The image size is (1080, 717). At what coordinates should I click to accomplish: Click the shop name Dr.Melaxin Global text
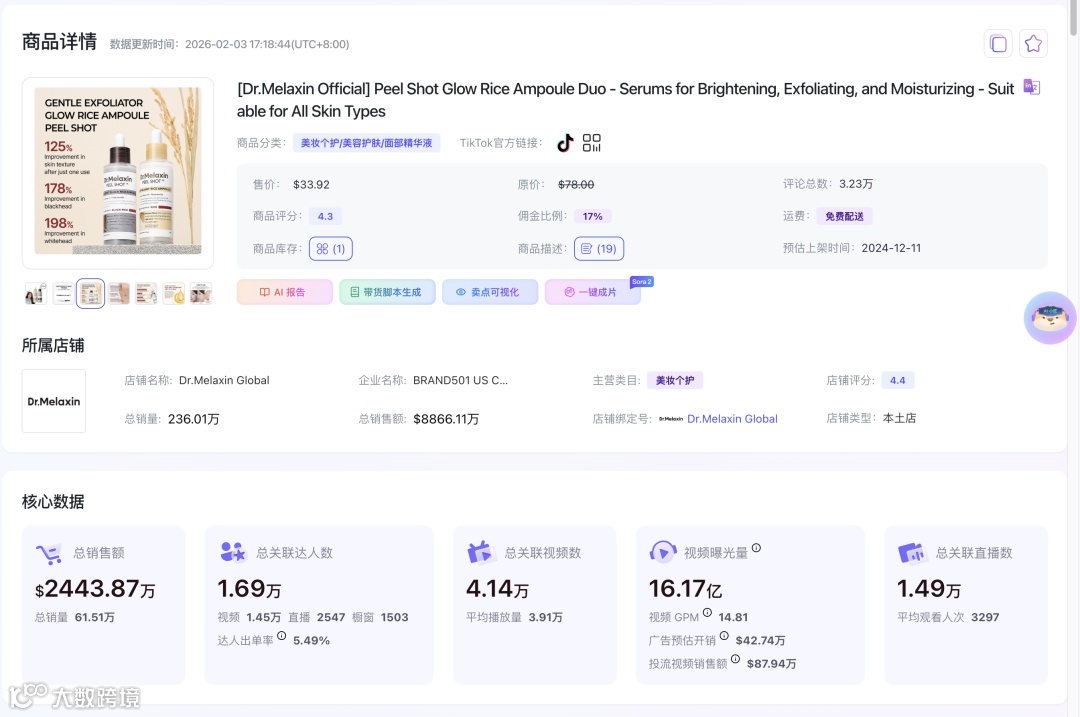pos(224,380)
